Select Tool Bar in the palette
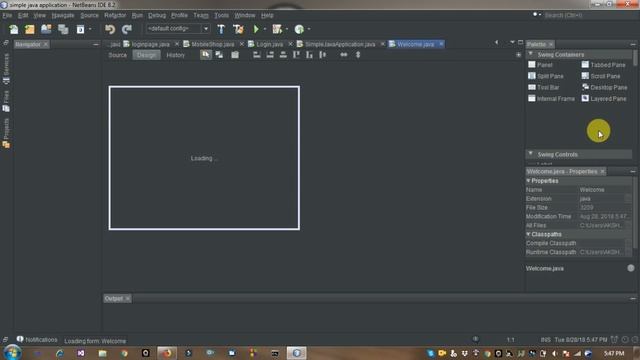The image size is (640, 360). (x=544, y=87)
